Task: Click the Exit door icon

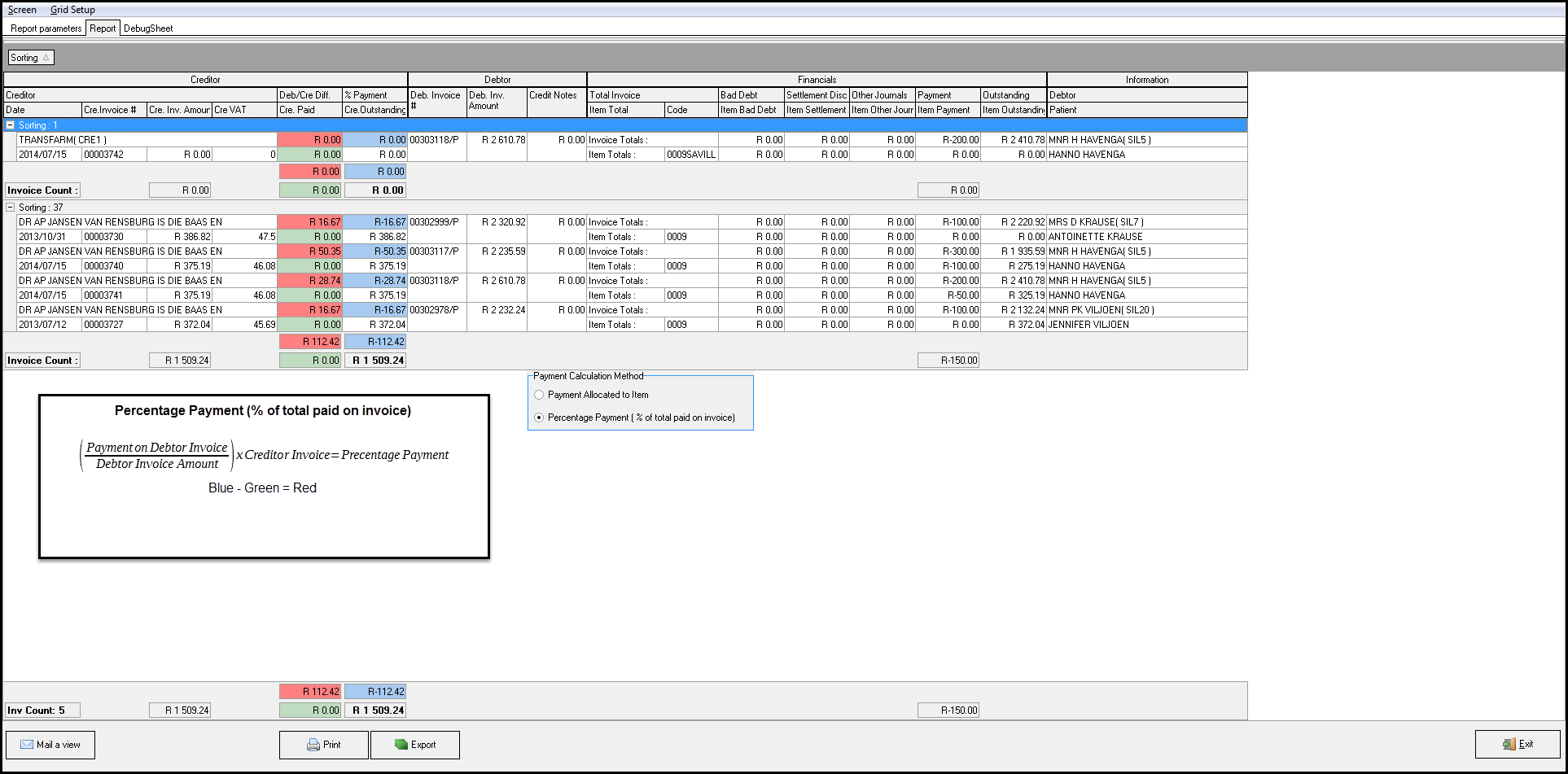Action: click(x=1509, y=745)
